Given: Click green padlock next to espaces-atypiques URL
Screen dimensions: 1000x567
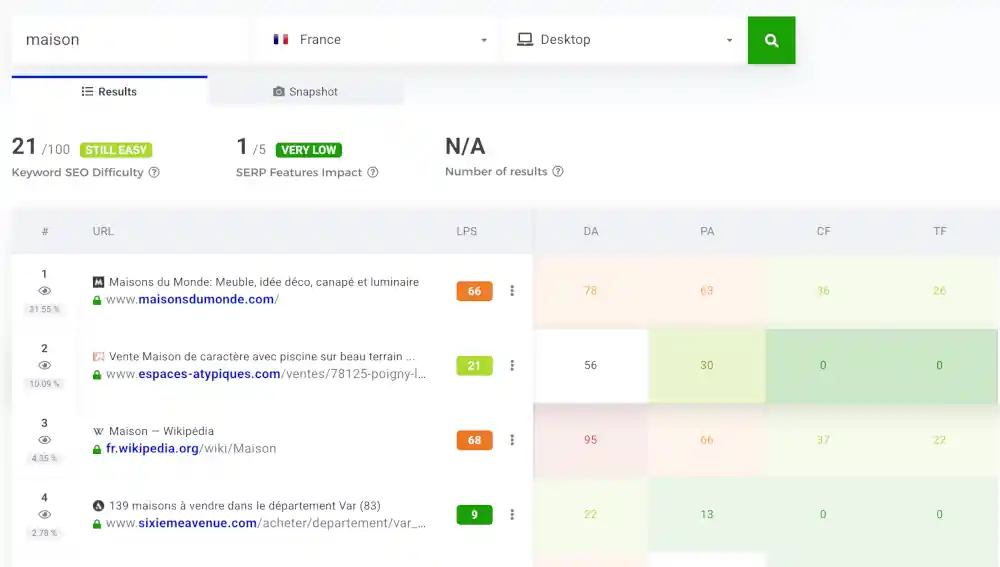Looking at the screenshot, I should pyautogui.click(x=97, y=375).
